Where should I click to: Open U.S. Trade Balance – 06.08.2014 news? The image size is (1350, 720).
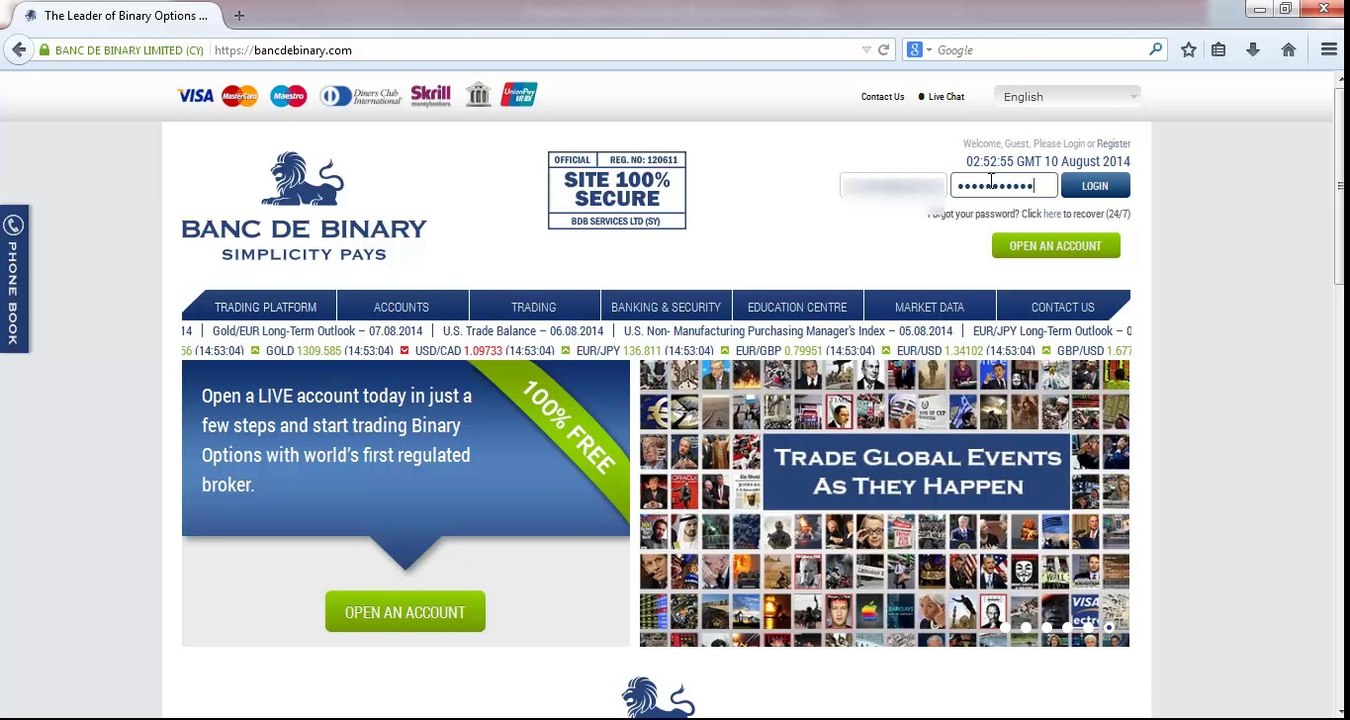pyautogui.click(x=523, y=331)
